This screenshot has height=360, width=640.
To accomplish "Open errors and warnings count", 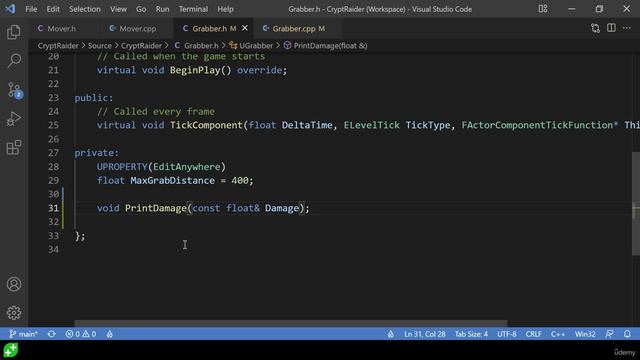I will (81, 334).
